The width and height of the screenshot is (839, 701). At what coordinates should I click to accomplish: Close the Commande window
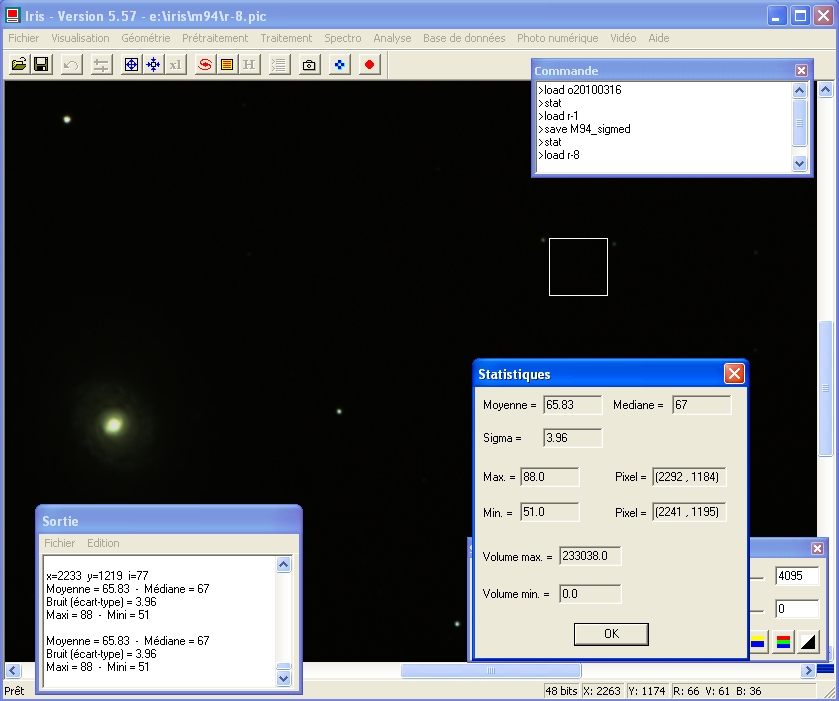pyautogui.click(x=801, y=71)
